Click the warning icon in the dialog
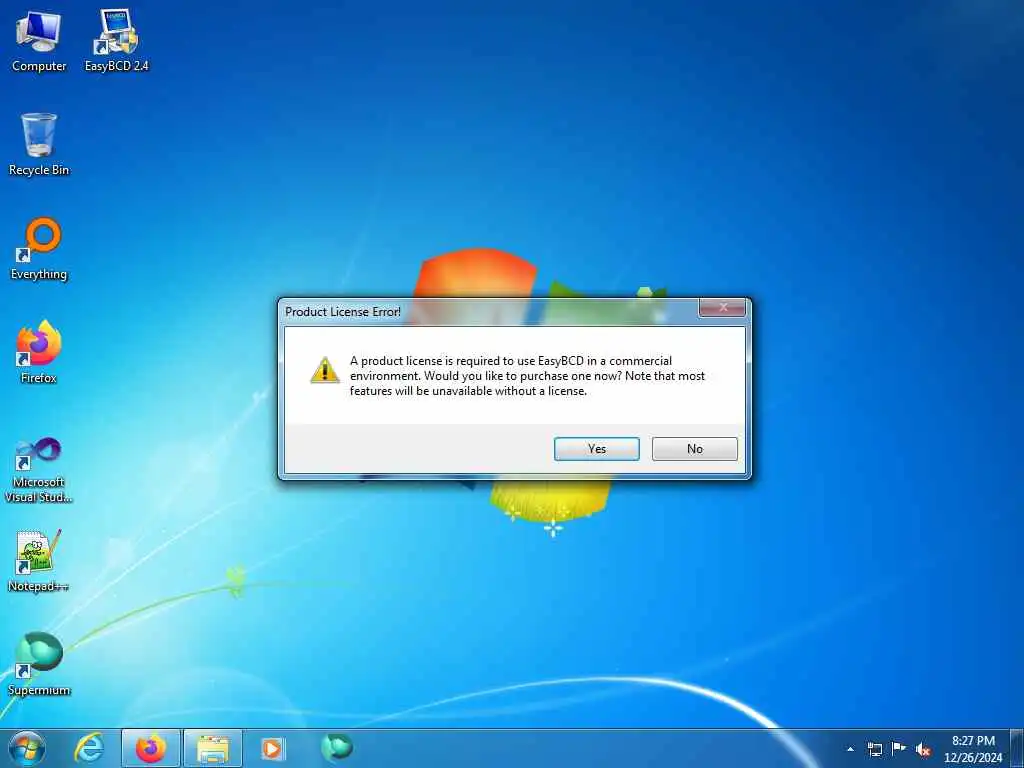The image size is (1024, 768). pos(325,370)
